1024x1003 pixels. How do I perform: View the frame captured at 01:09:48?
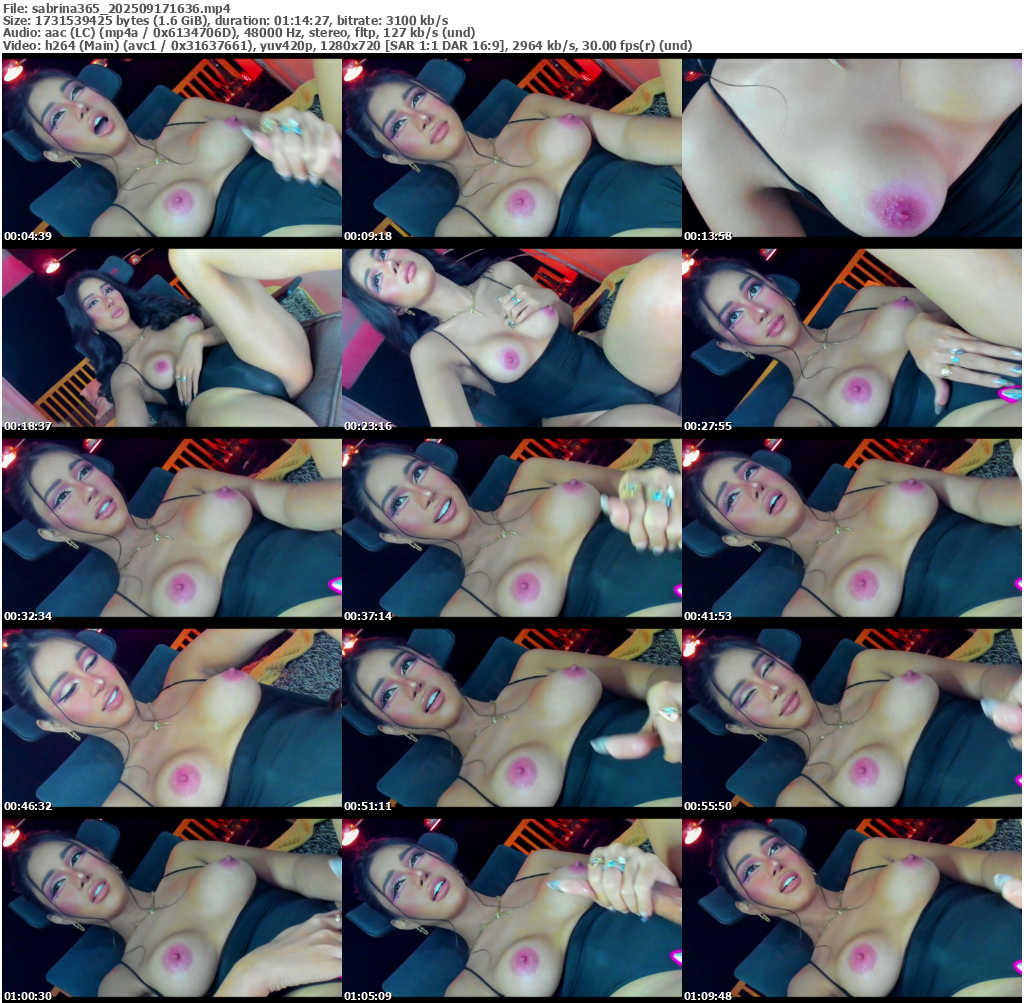852,908
